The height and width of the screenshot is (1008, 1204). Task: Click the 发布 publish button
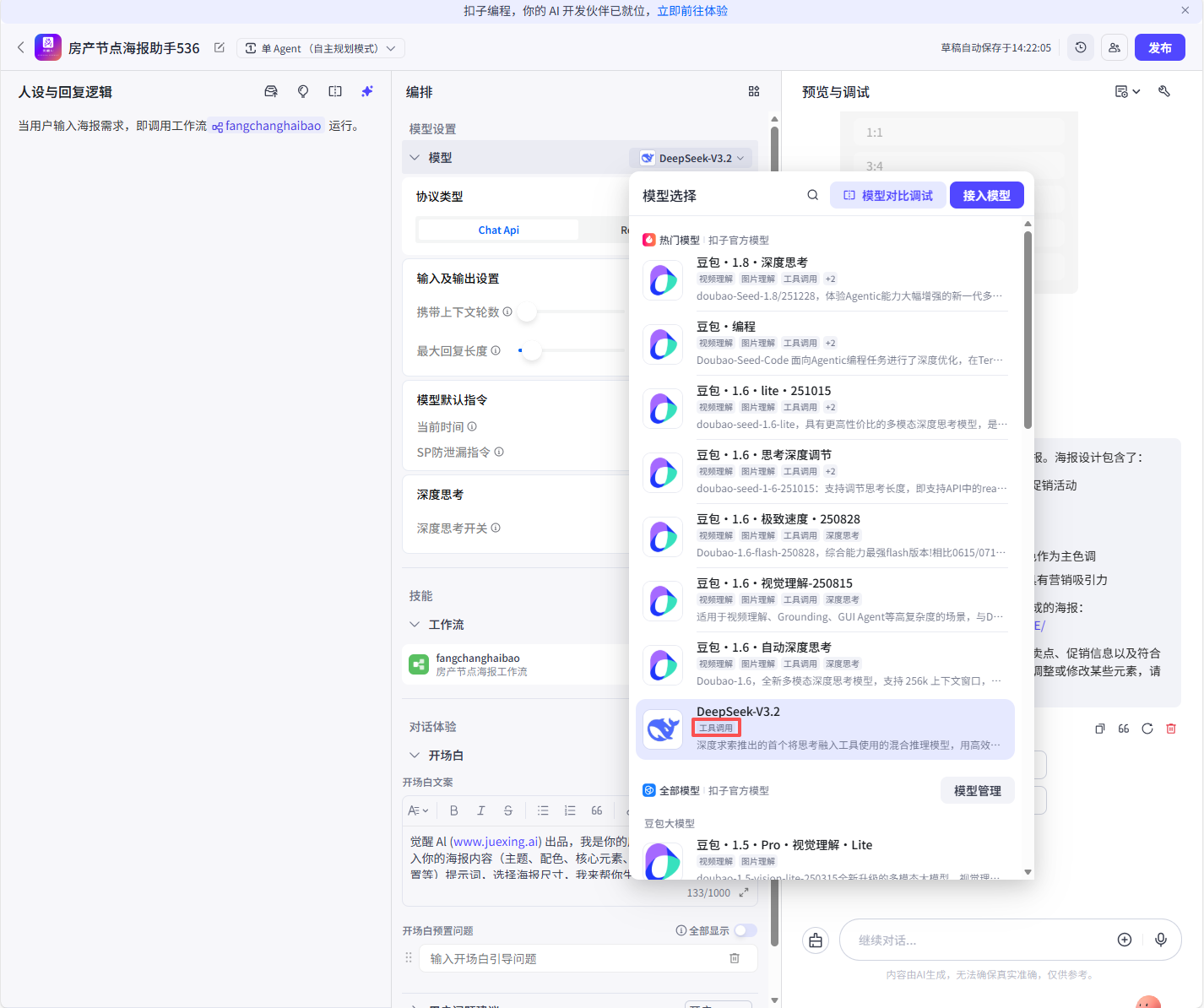(1159, 47)
